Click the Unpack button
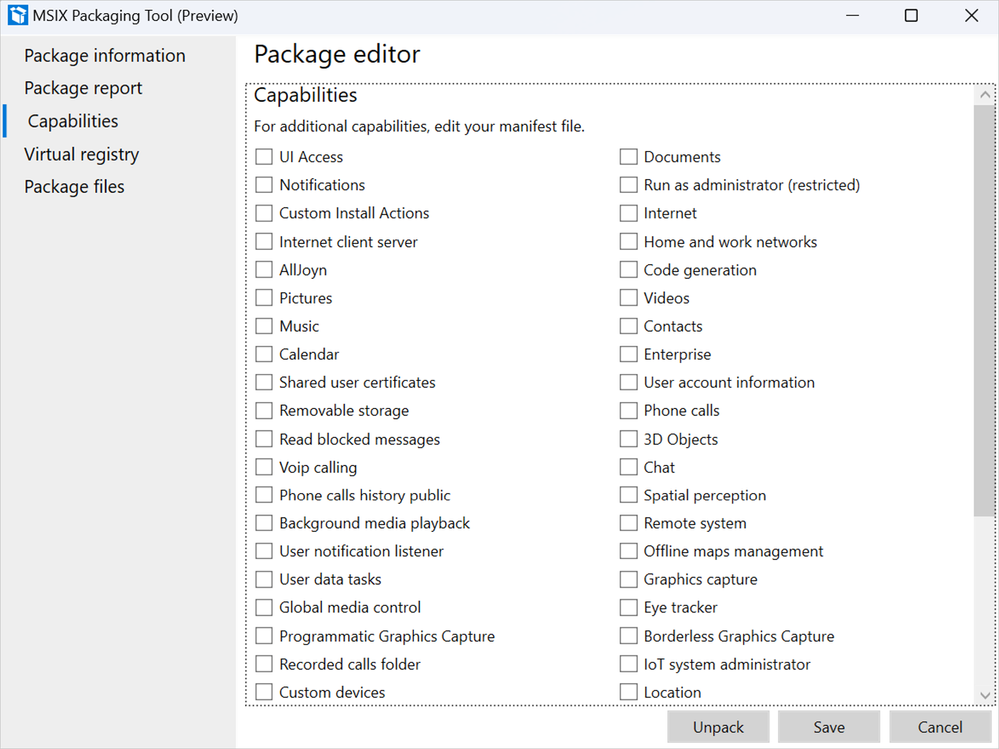The height and width of the screenshot is (749, 999). tap(718, 727)
